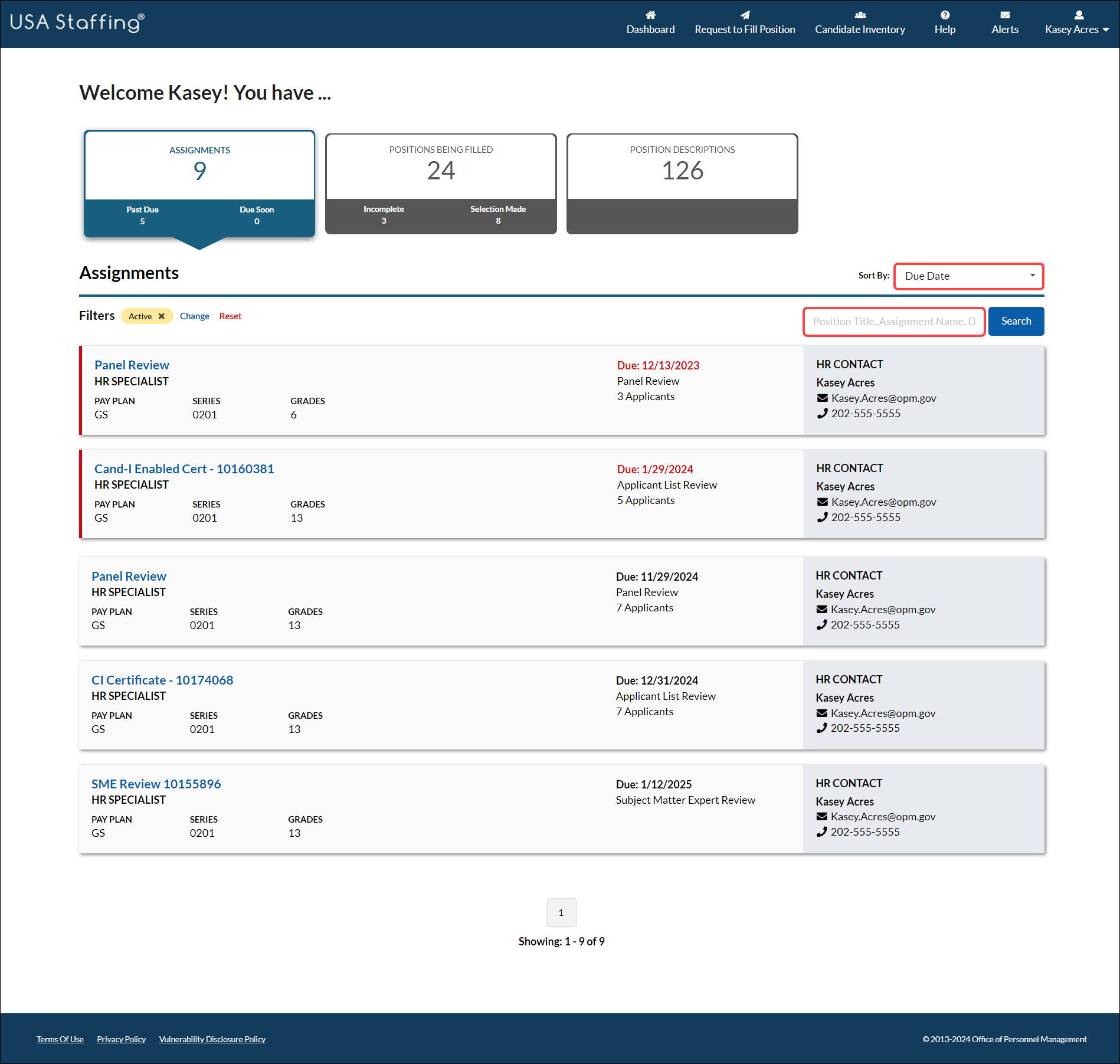The image size is (1120, 1064).
Task: Click the phone icon in Cand-I Enabled Cert card
Action: 822,517
